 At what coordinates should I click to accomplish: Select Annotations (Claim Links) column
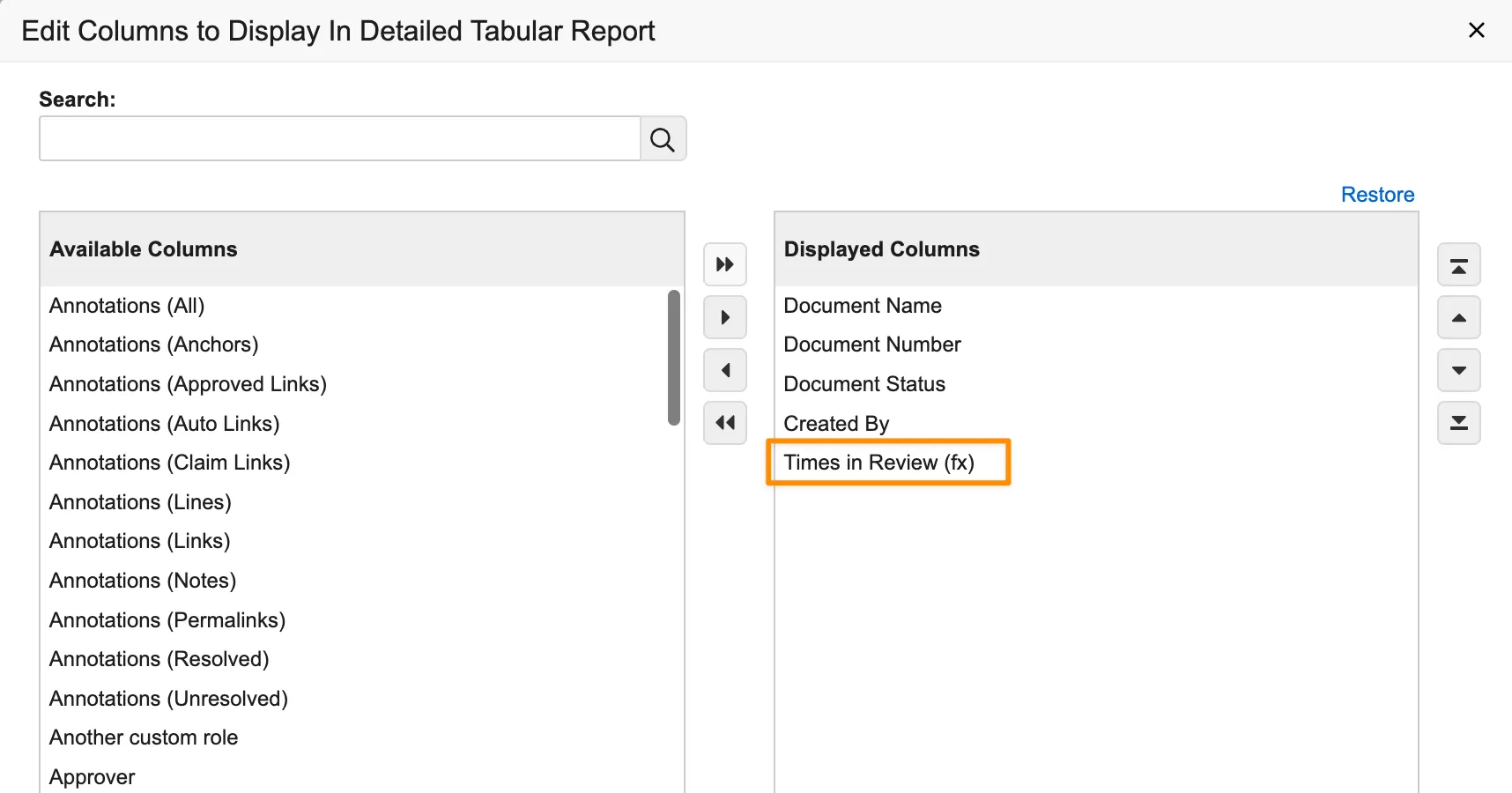170,463
